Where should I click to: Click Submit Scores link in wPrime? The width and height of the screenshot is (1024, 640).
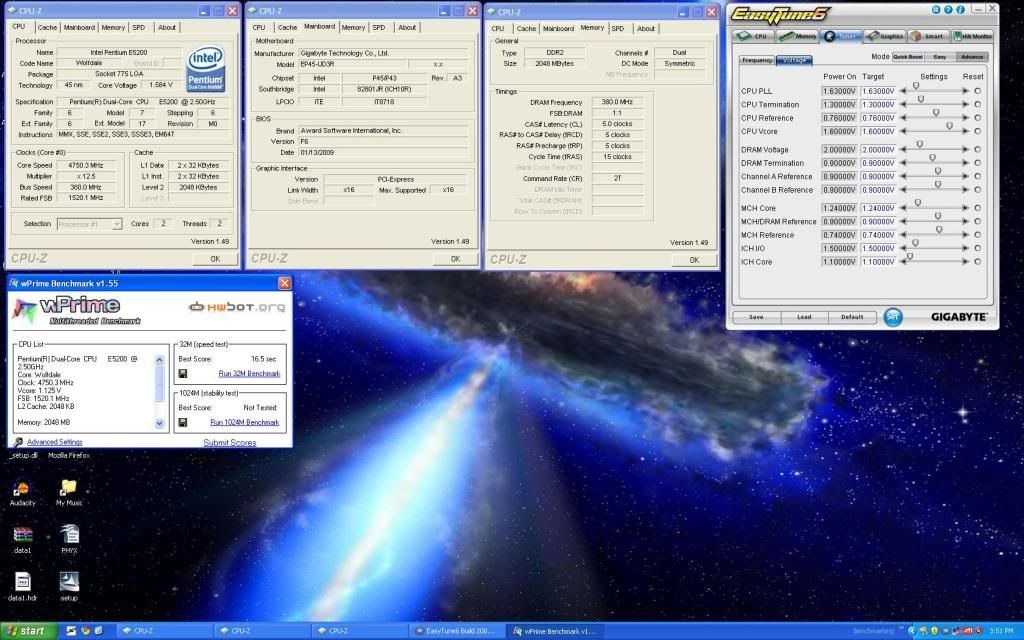tap(230, 443)
